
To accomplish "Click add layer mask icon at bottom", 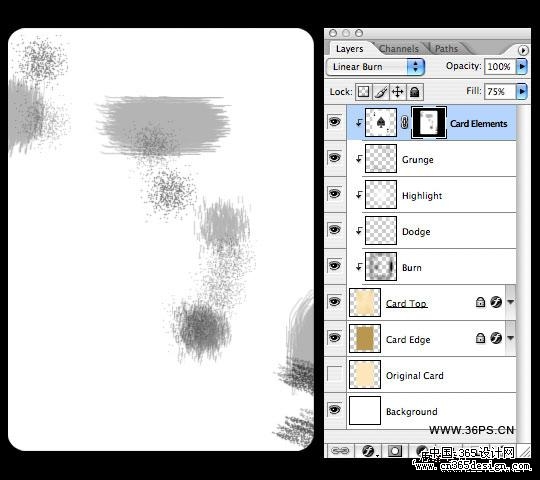I will coord(395,450).
